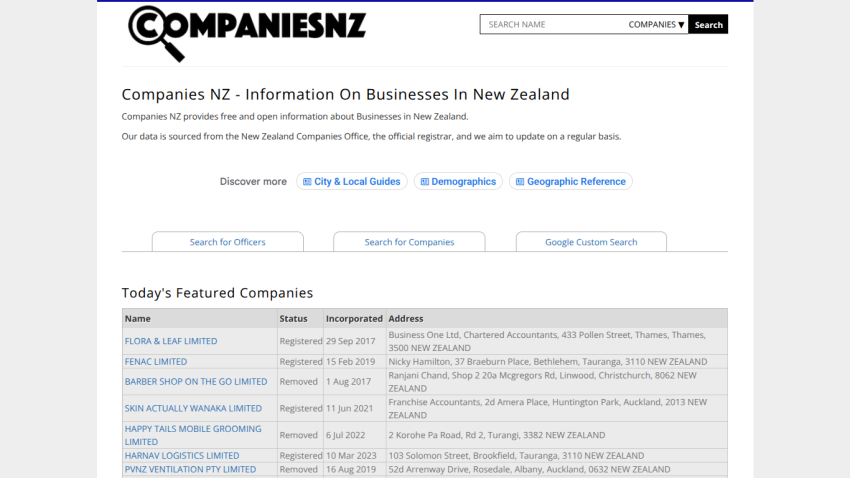
Task: Click the 52d Arrenway Drive address
Action: point(529,469)
